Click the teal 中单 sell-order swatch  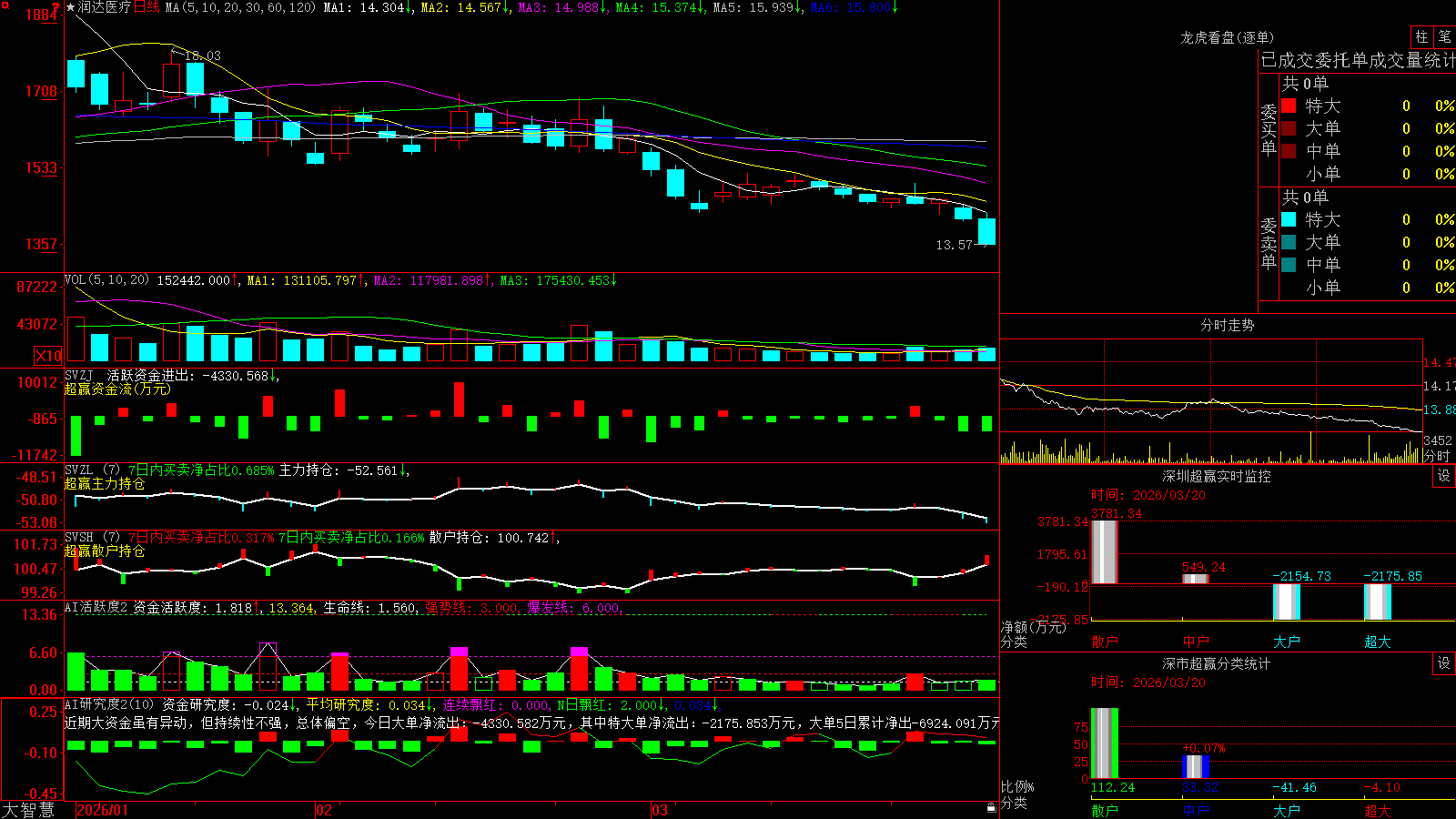[x=1289, y=265]
